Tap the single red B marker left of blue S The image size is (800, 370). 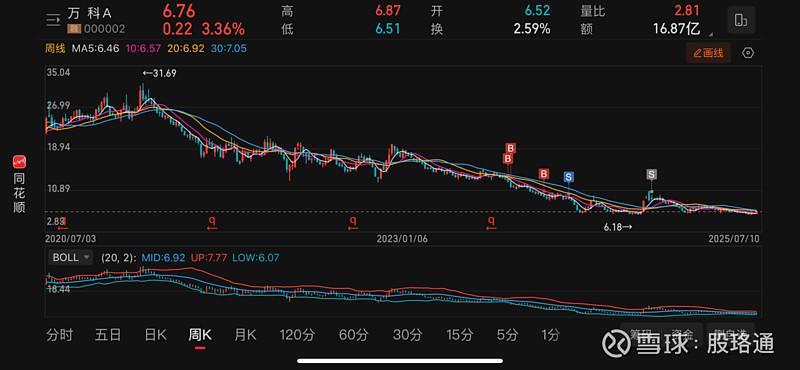pos(544,174)
